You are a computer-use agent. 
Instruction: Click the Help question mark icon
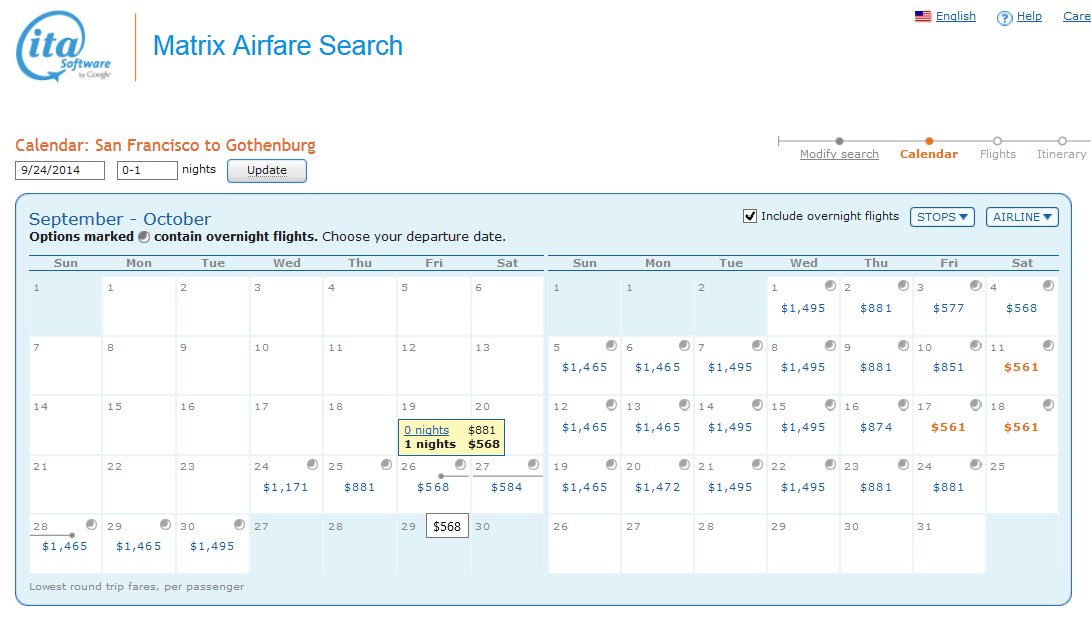coord(1005,18)
